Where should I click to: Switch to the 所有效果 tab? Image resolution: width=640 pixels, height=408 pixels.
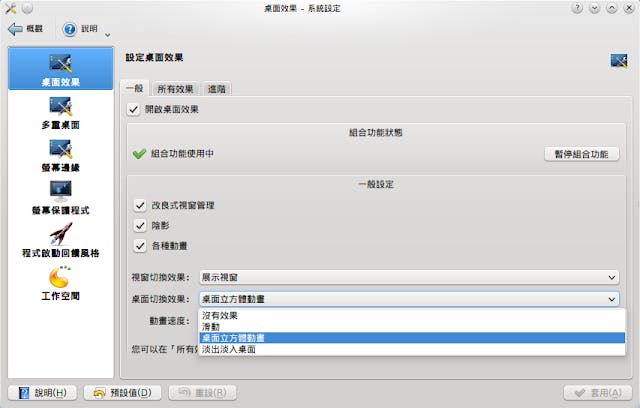(176, 89)
